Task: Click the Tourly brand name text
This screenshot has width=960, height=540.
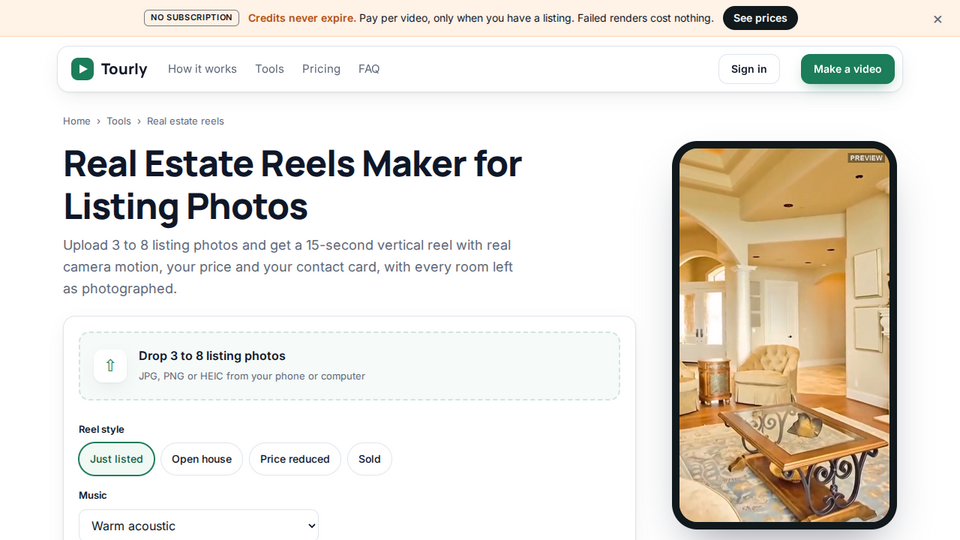Action: [x=124, y=69]
